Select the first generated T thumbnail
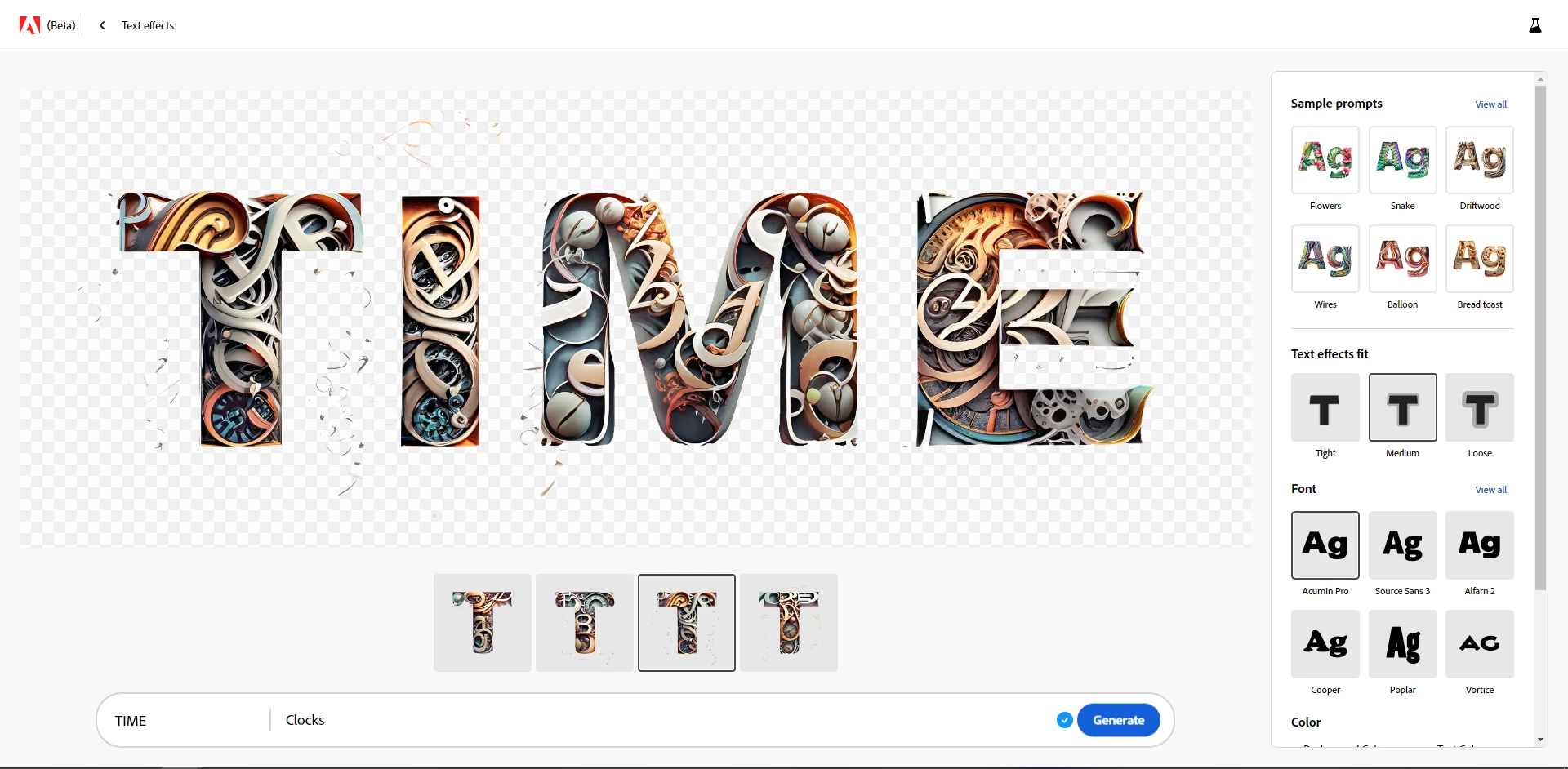Screen dimensions: 1568x769 [x=483, y=623]
